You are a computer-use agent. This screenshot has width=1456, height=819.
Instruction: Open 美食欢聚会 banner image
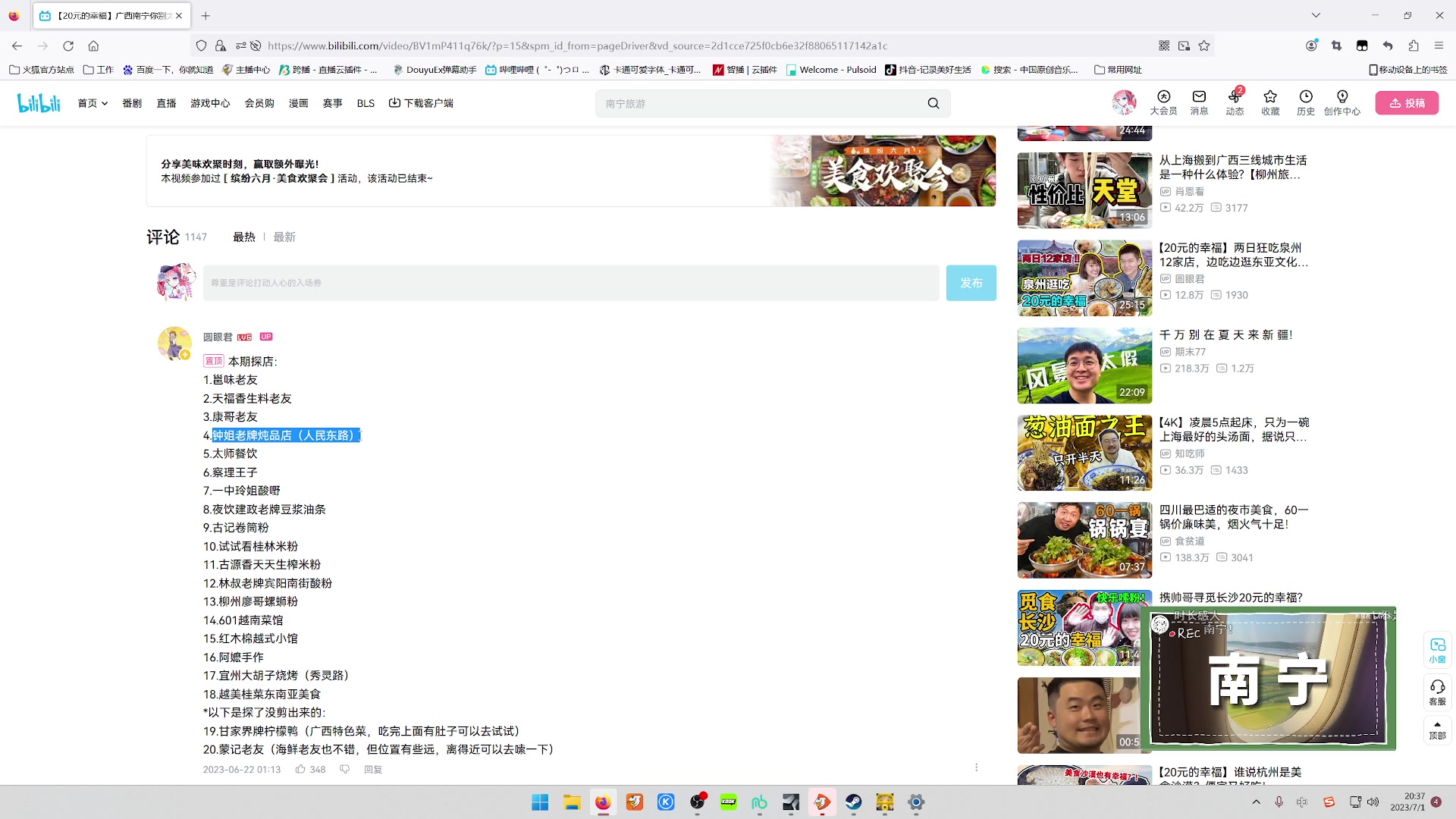point(883,171)
